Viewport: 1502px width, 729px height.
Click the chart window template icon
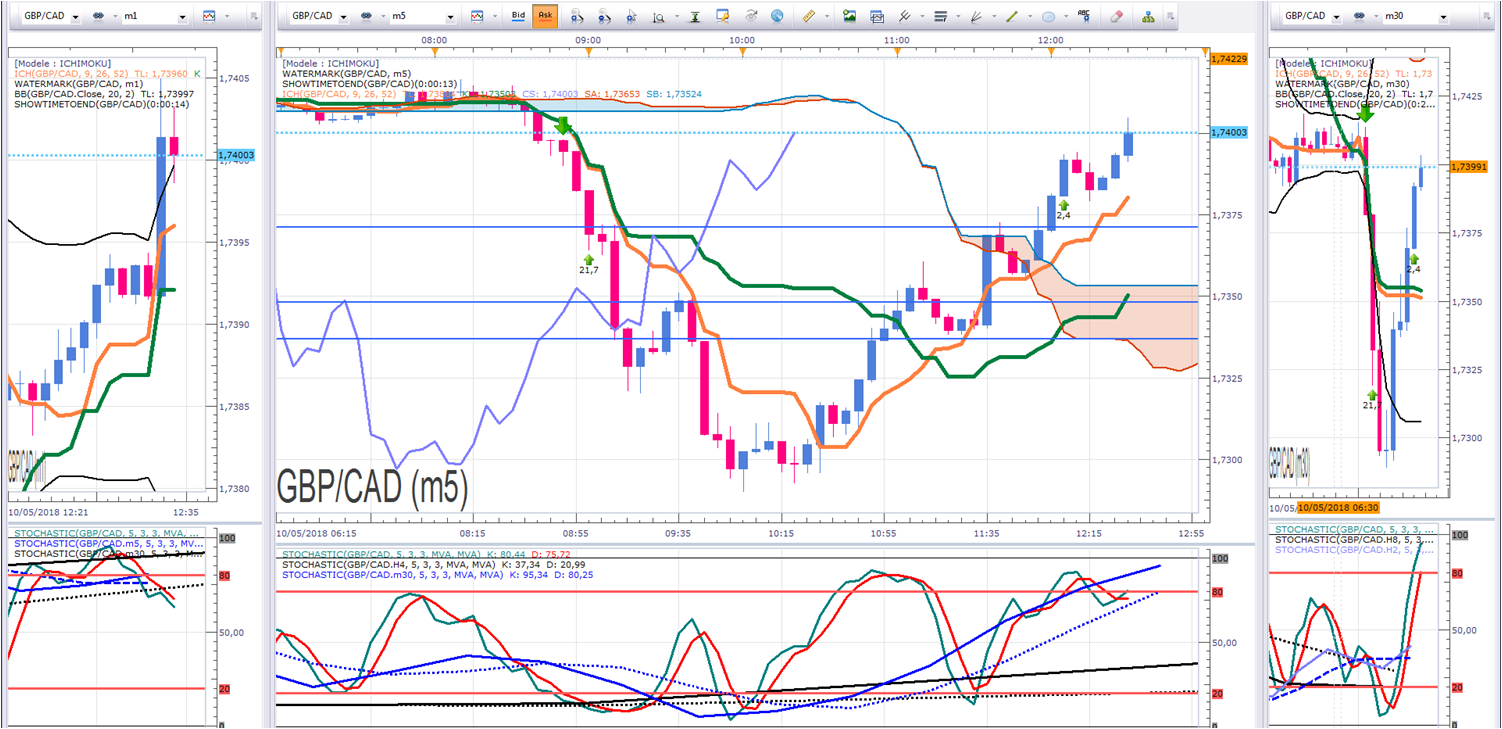coord(877,16)
